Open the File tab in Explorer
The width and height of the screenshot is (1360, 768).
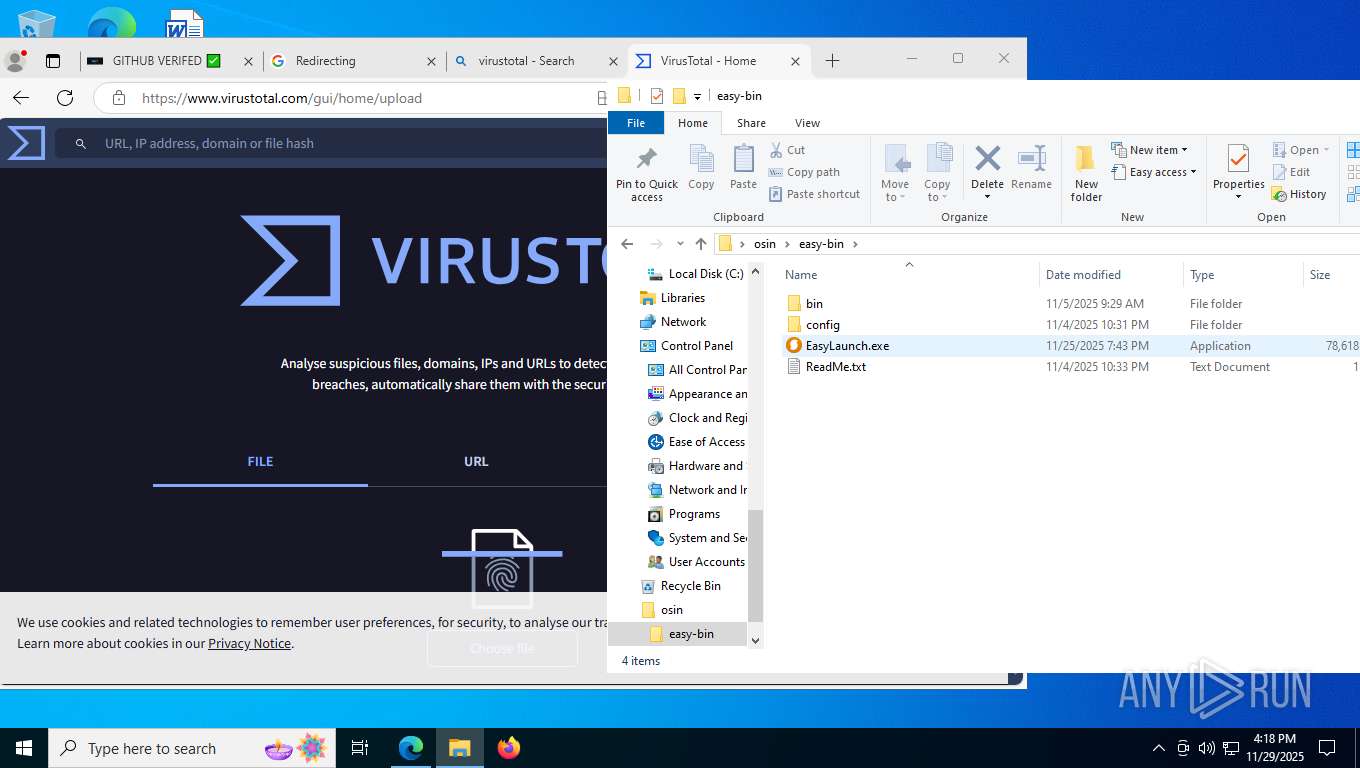click(636, 123)
